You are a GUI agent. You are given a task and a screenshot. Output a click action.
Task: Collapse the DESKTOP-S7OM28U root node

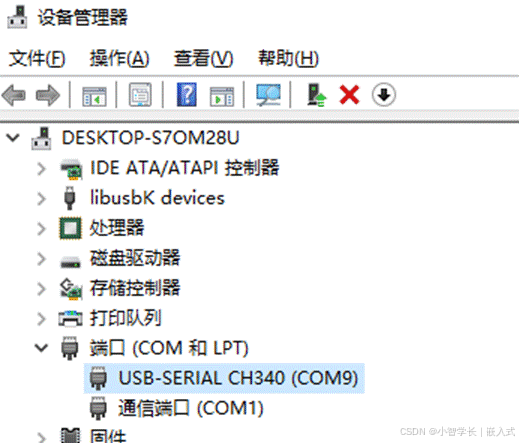(x=13, y=137)
